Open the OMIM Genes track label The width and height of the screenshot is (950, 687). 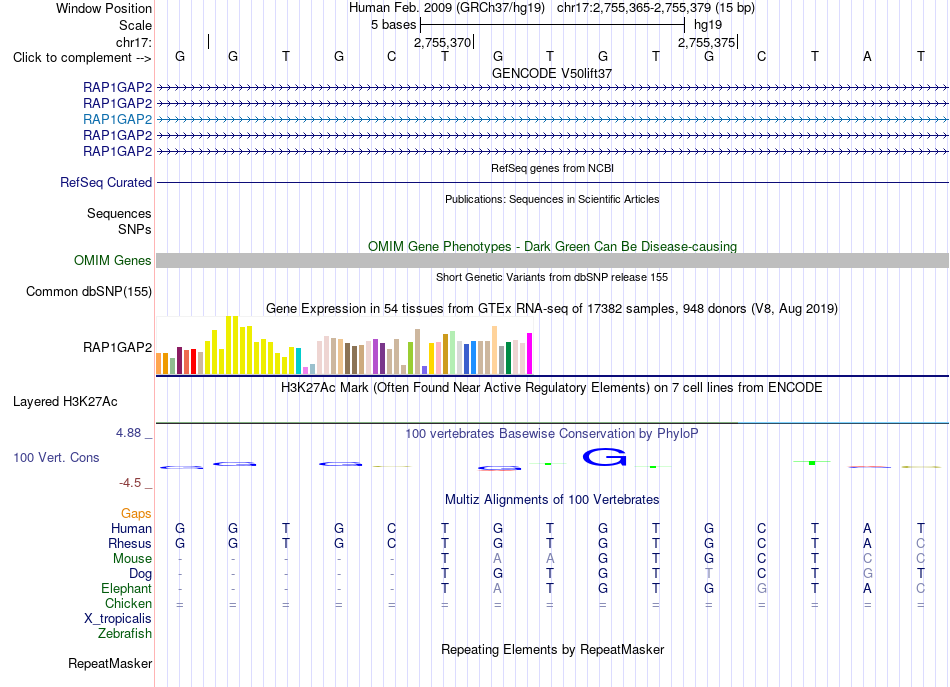[112, 261]
